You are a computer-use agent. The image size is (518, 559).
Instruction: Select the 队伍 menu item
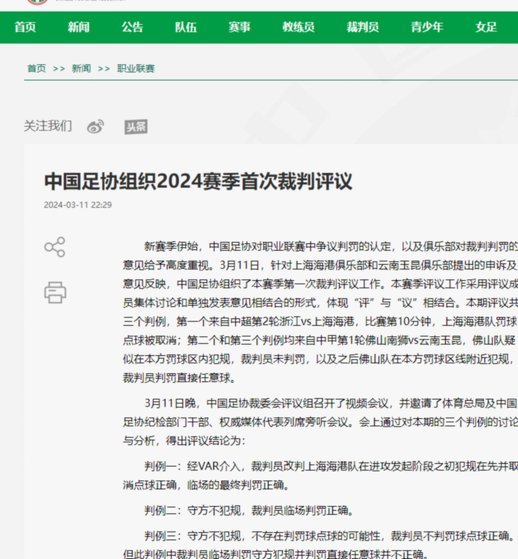(186, 27)
